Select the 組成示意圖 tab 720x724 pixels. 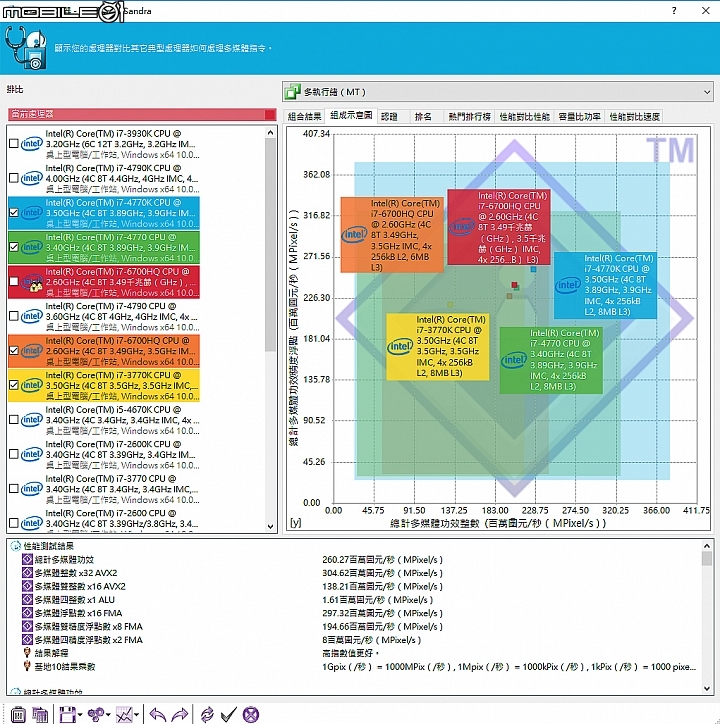(x=351, y=115)
